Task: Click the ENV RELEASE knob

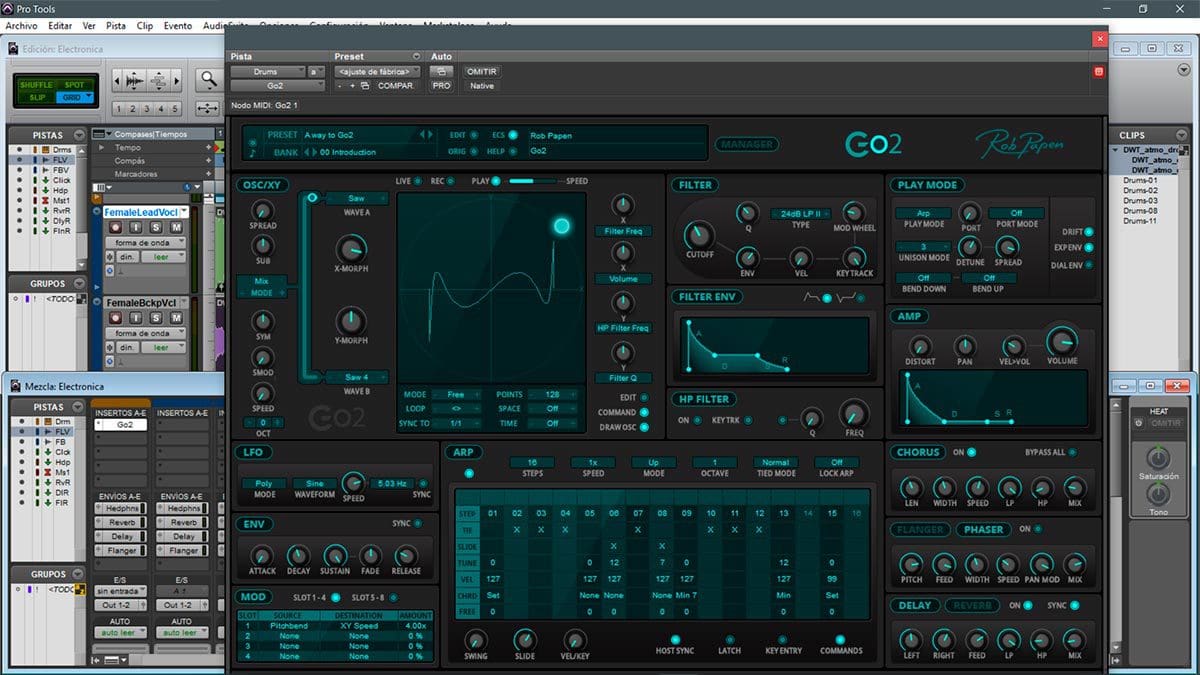Action: pos(406,556)
